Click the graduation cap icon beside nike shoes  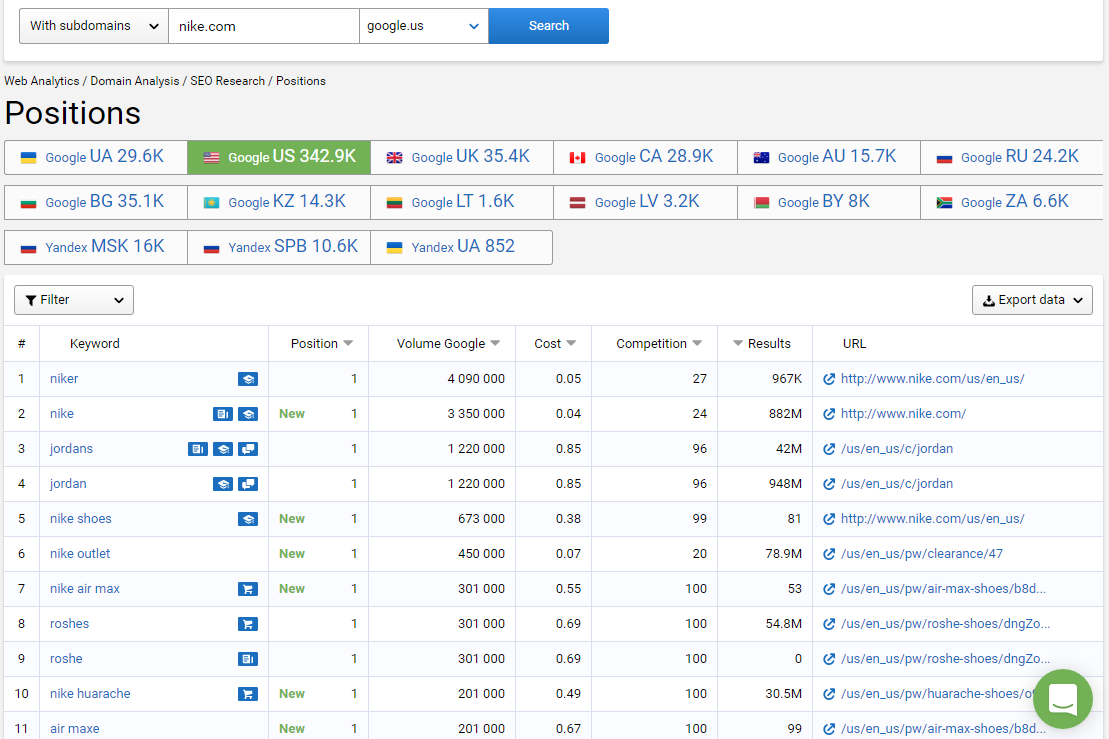(247, 519)
